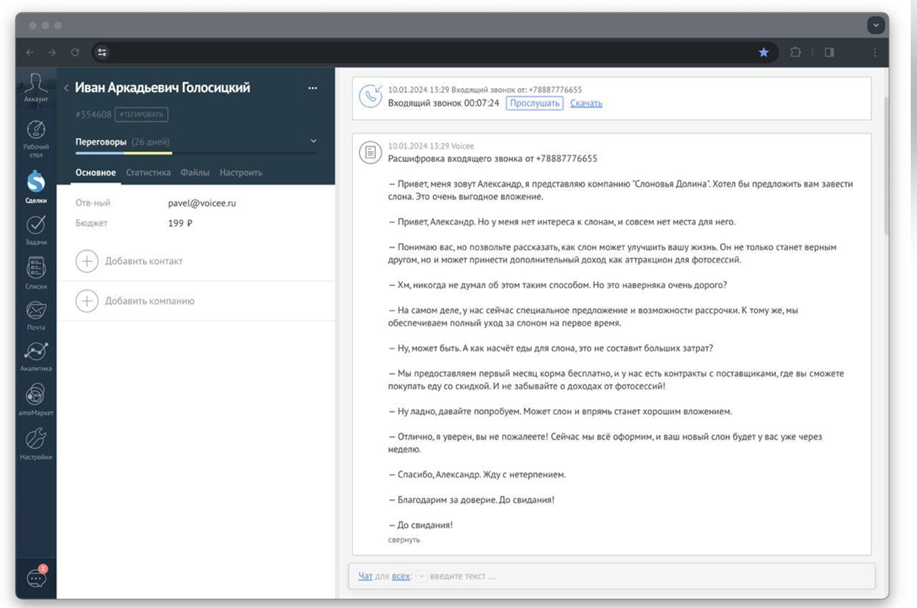The image size is (917, 608).
Task: Open the Рабочий стол dashboard icon
Action: click(36, 134)
